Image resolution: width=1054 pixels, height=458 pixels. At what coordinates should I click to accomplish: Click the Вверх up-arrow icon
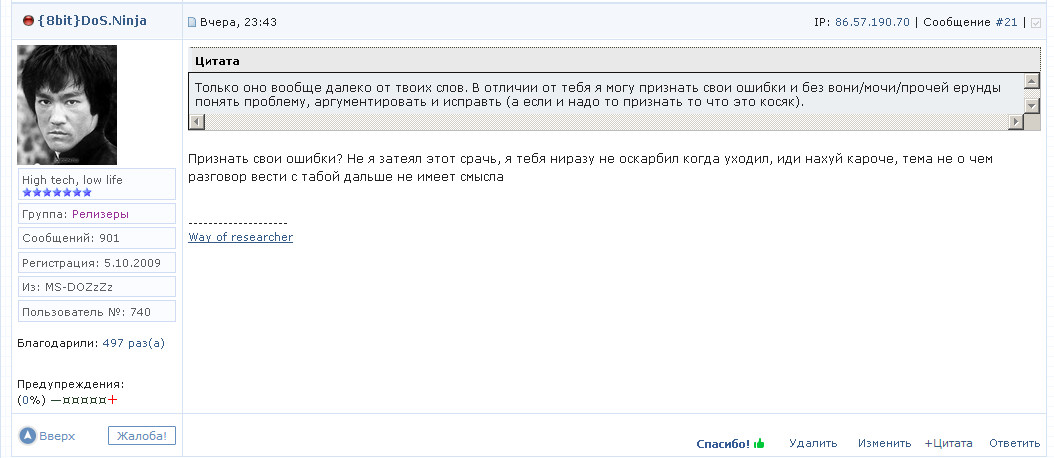(x=27, y=436)
